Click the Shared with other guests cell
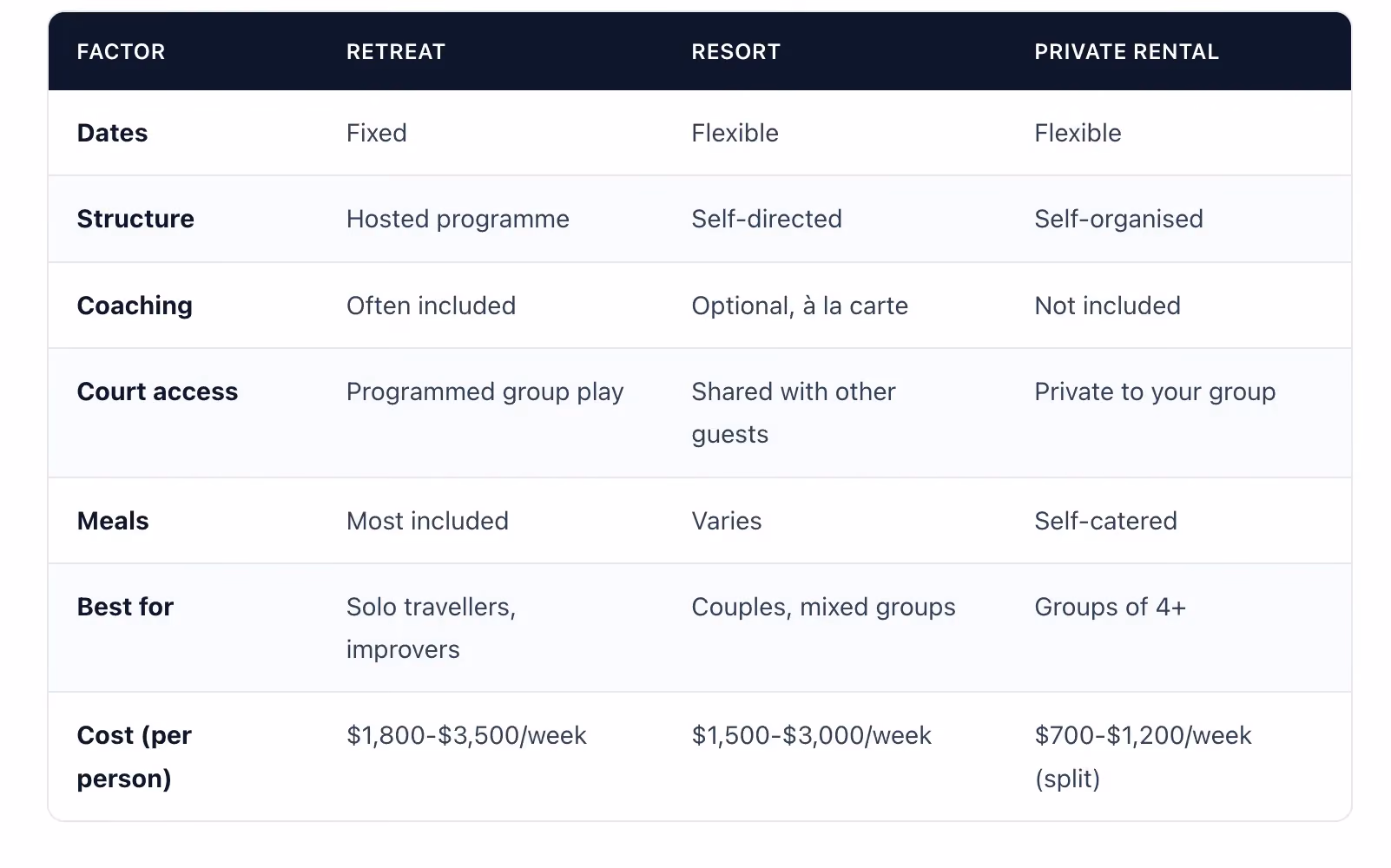The width and height of the screenshot is (1391, 868). pyautogui.click(x=794, y=413)
